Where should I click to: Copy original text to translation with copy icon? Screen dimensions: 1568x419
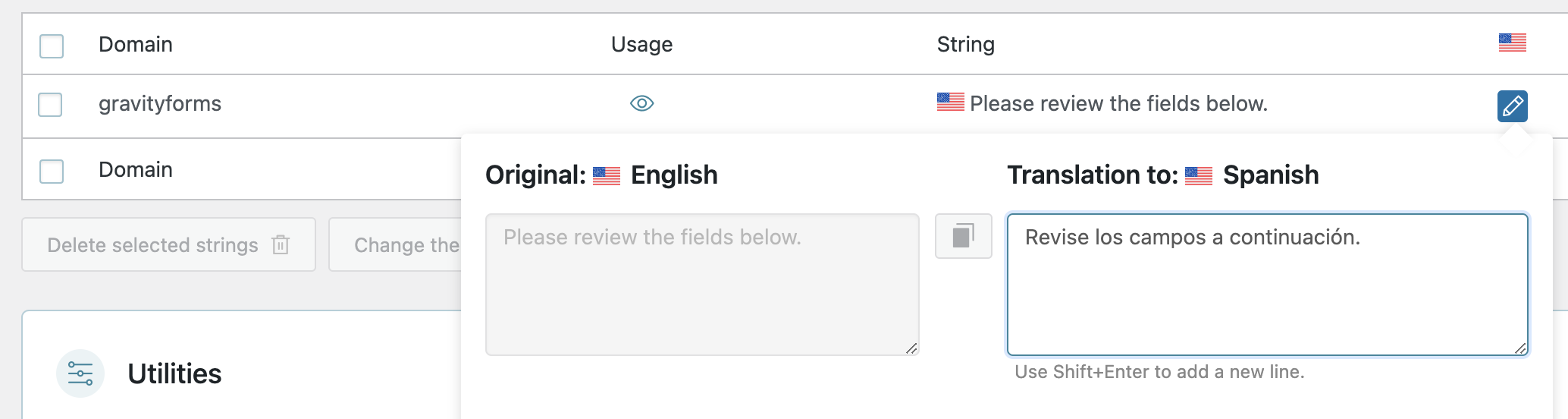tap(963, 236)
